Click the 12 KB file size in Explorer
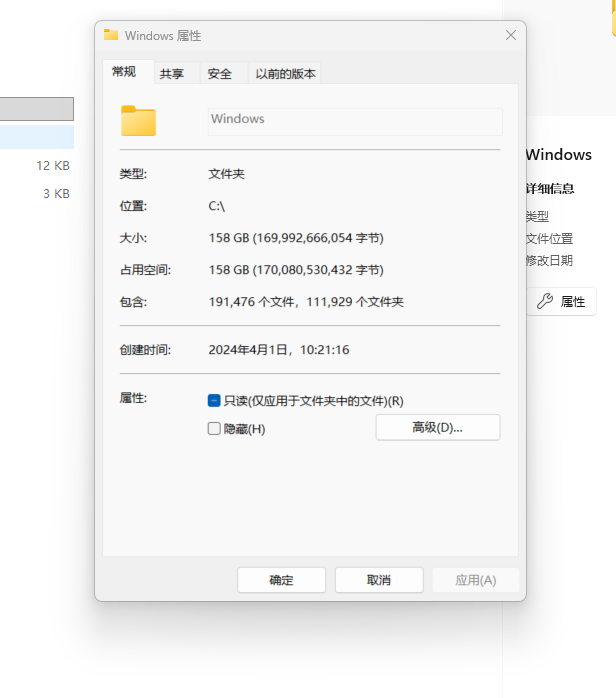 [53, 166]
